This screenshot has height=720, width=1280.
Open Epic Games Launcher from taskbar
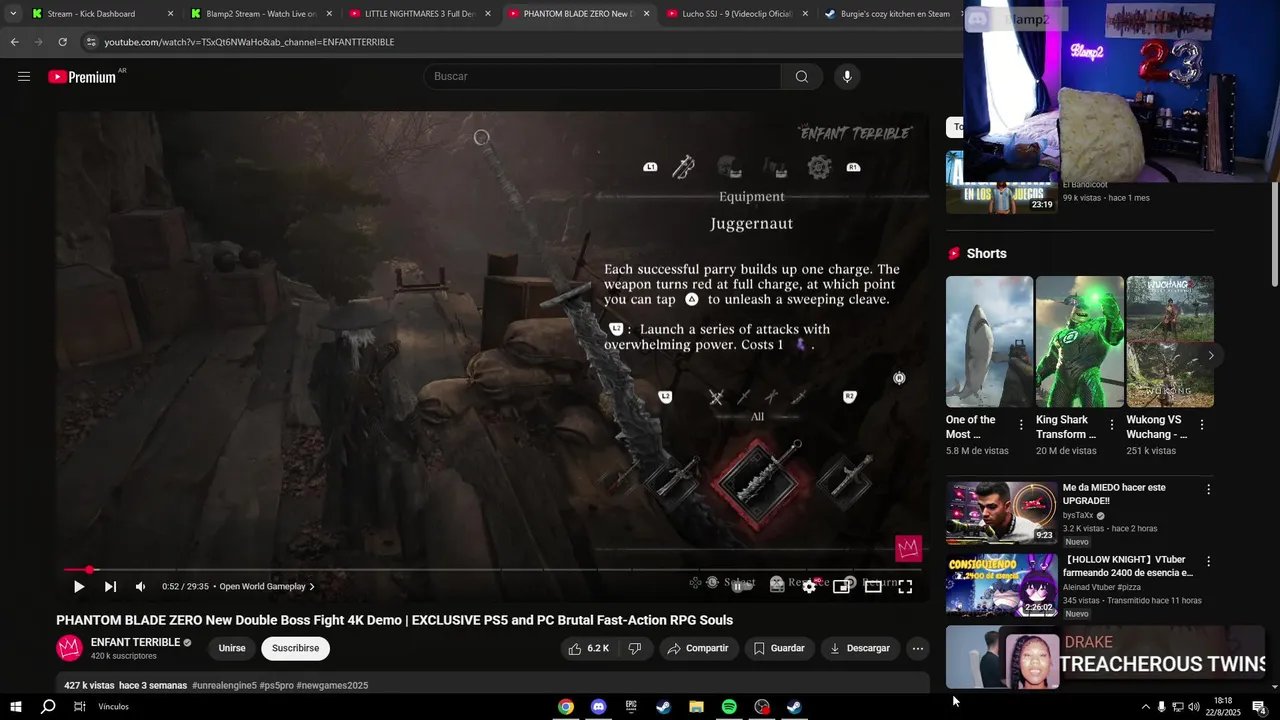click(631, 707)
